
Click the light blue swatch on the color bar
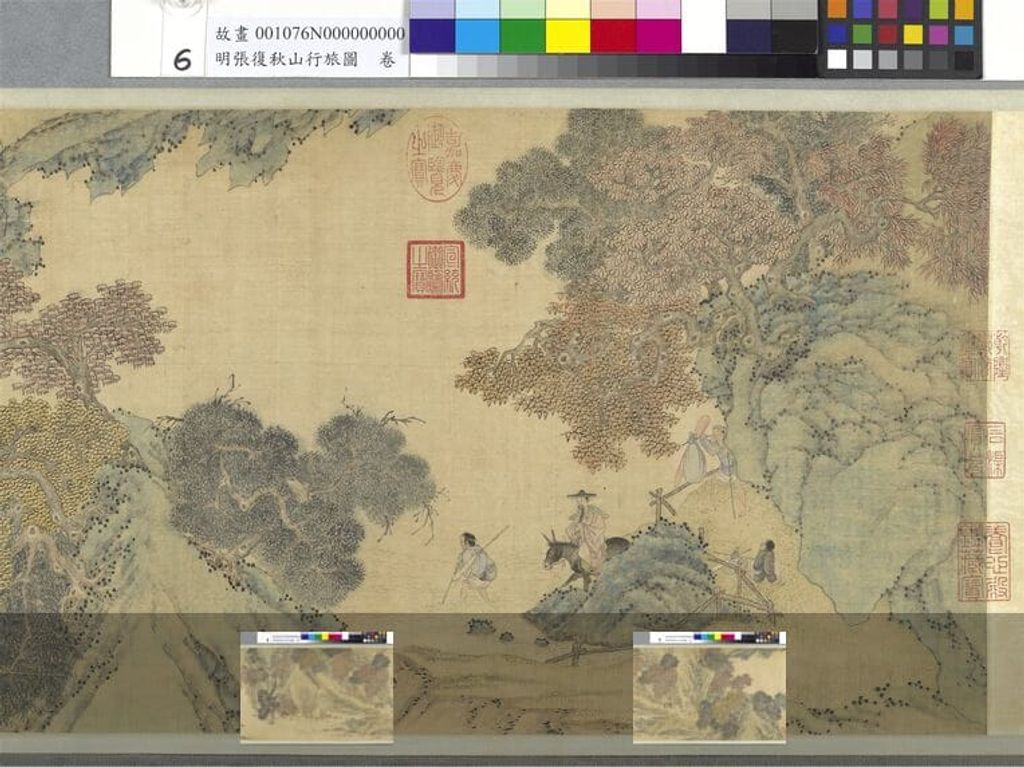coord(477,36)
